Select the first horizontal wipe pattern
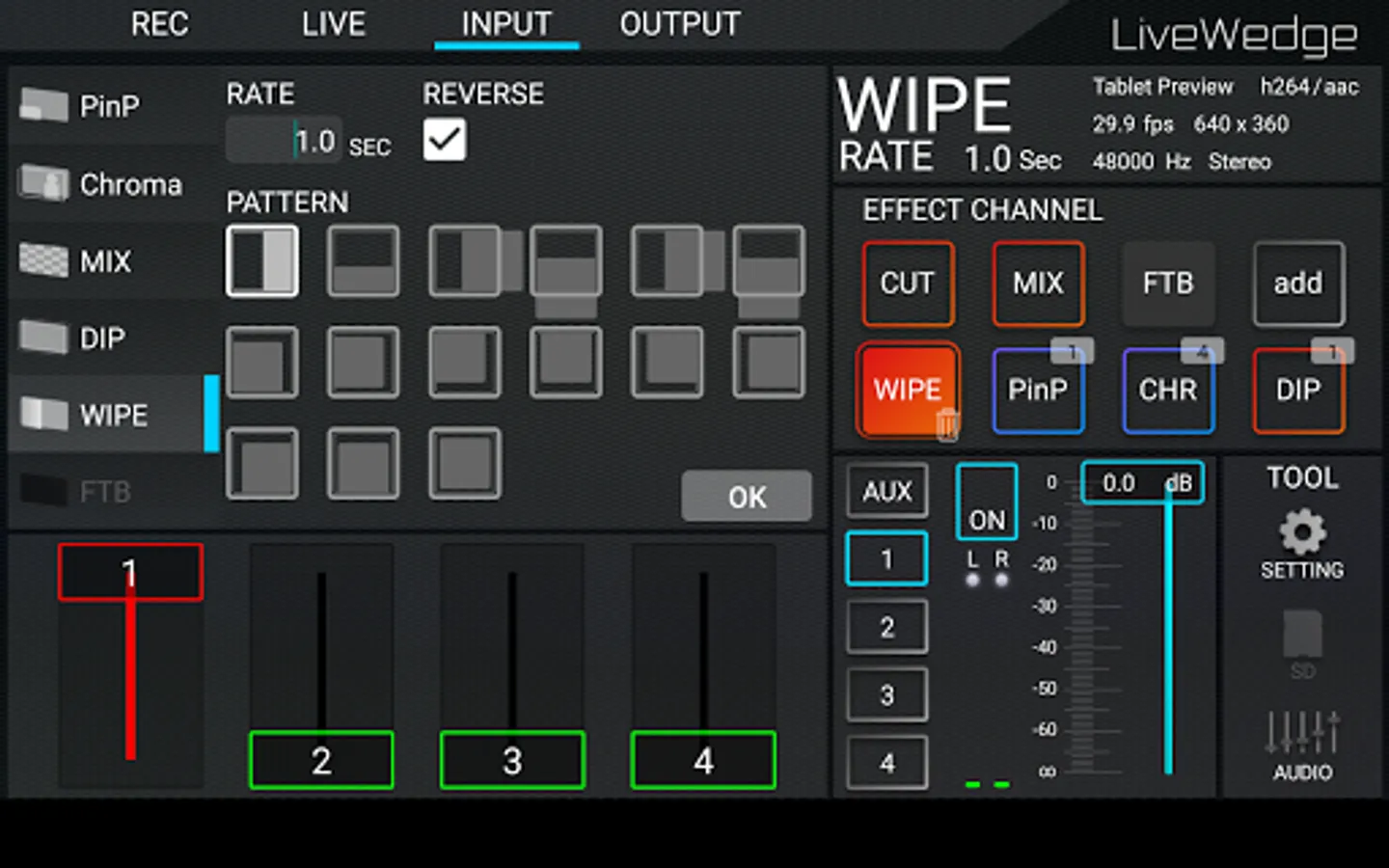The image size is (1389, 868). (262, 261)
